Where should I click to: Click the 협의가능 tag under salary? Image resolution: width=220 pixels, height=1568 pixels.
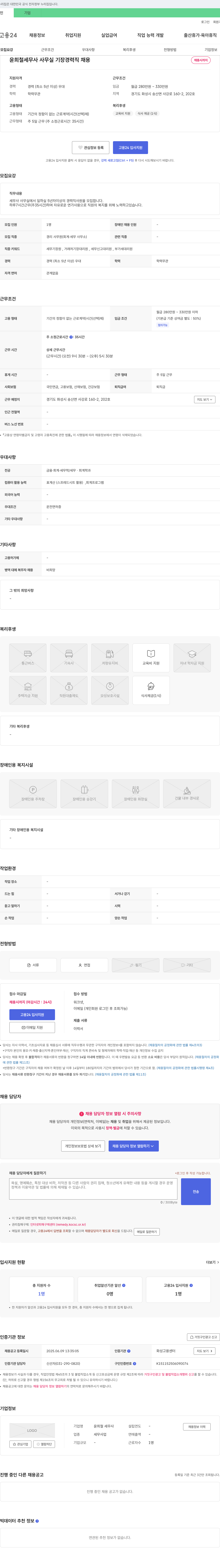(x=163, y=325)
